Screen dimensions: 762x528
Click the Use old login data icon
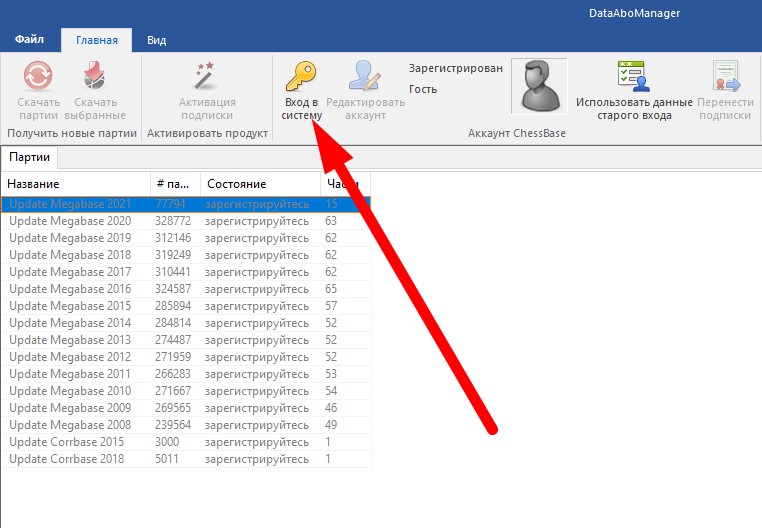pyautogui.click(x=633, y=77)
